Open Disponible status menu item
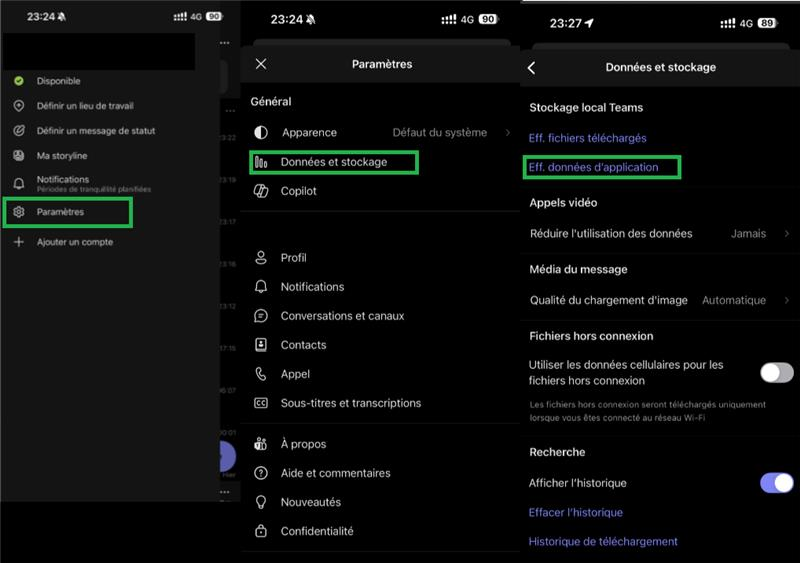800x563 pixels. coord(58,81)
